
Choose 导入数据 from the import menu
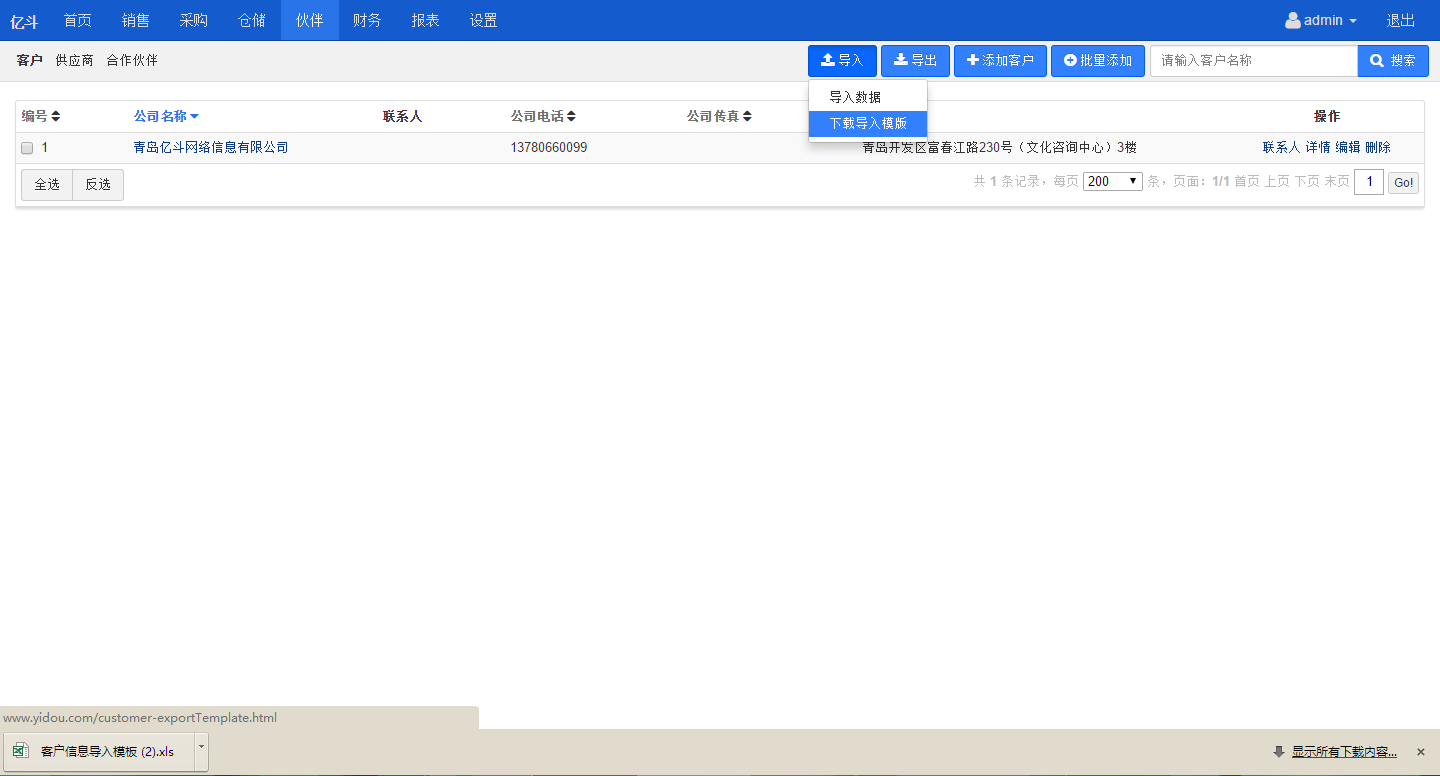tap(855, 98)
